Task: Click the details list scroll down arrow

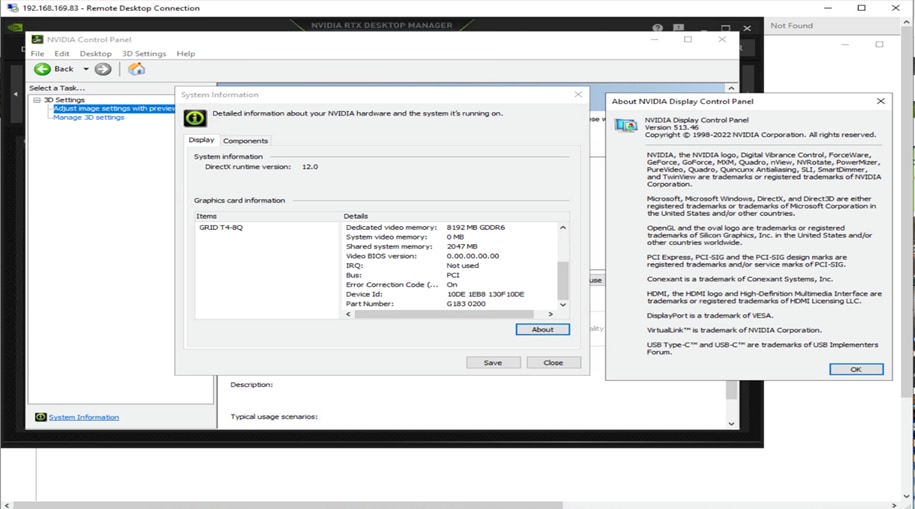Action: tap(563, 304)
